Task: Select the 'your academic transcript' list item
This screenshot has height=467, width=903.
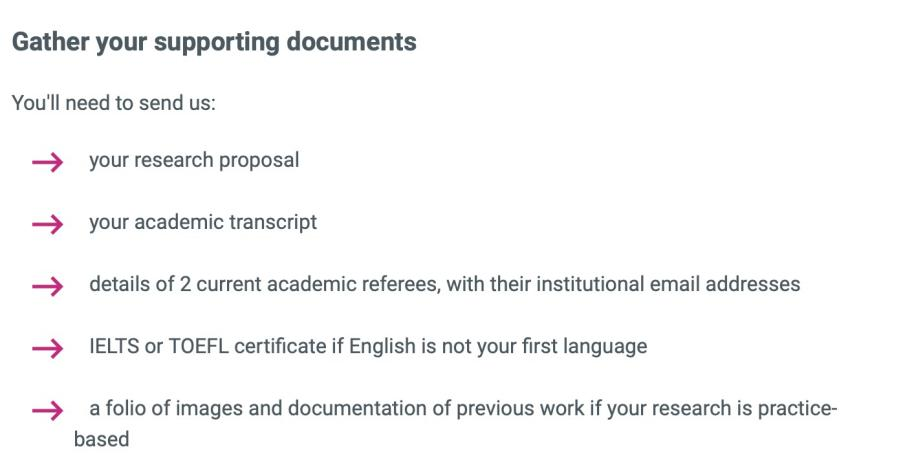Action: 203,222
